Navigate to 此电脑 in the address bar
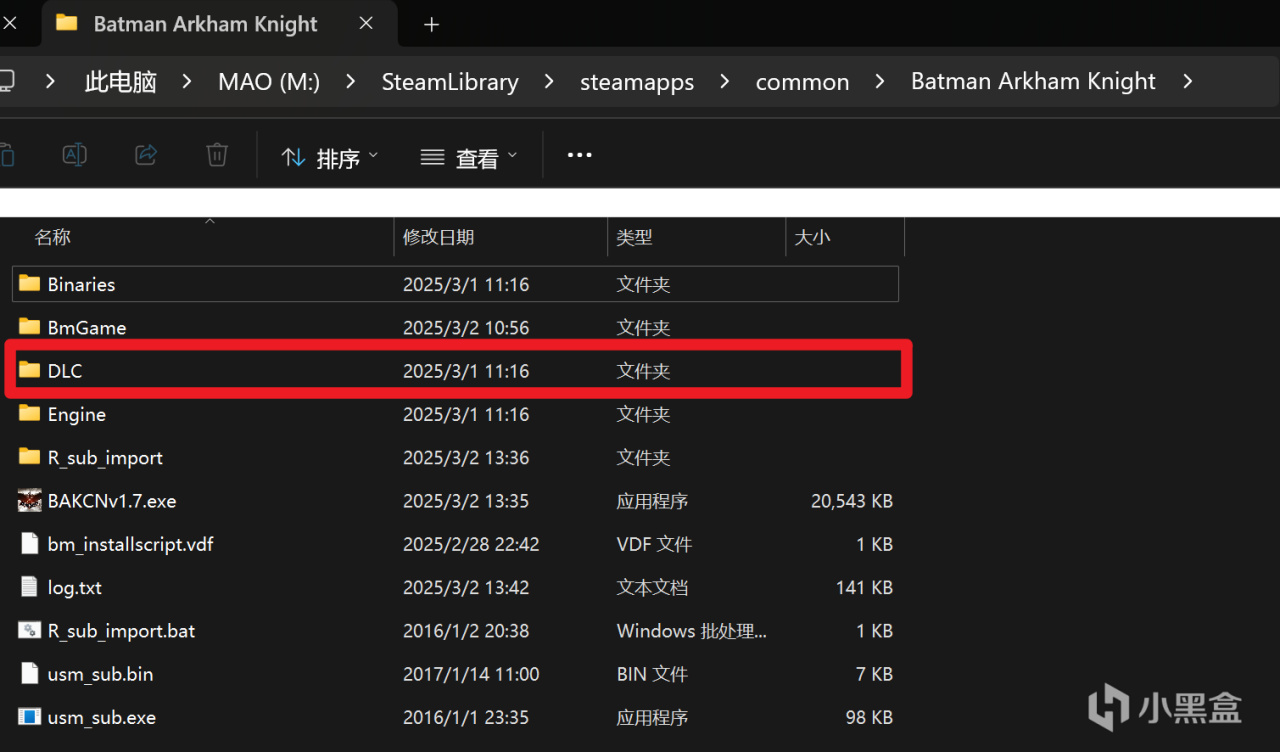1280x752 pixels. point(121,82)
